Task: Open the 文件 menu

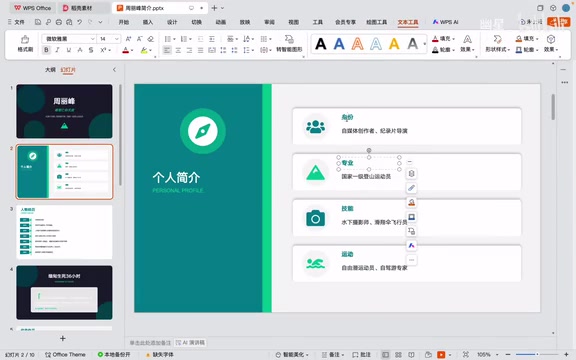Action: pos(16,22)
